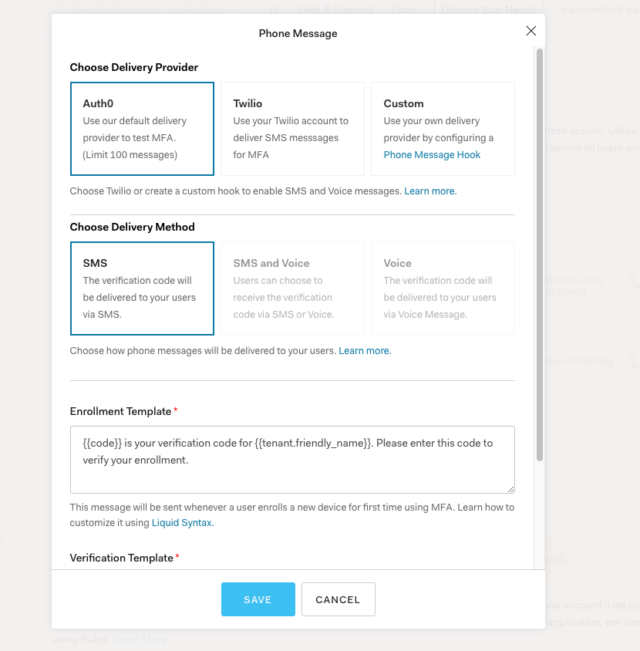Click Help & Support in background header
This screenshot has height=651, width=640.
pyautogui.click(x=335, y=9)
